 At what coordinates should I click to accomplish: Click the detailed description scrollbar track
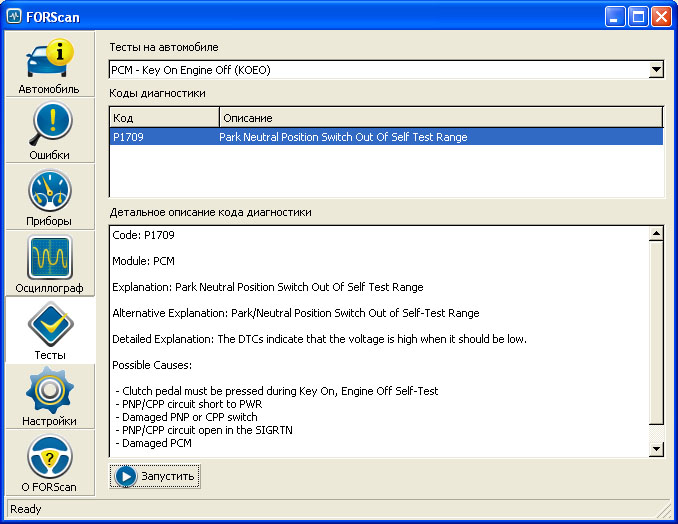click(656, 340)
